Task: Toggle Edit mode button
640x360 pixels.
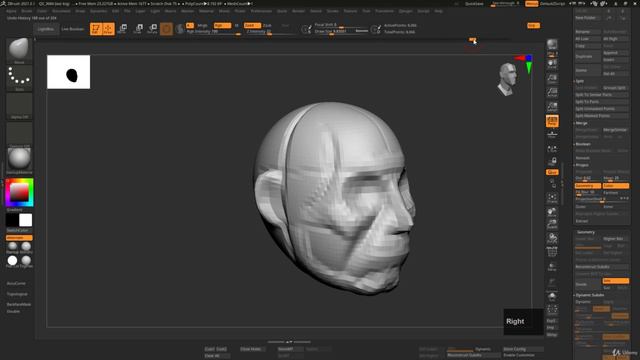Action: (x=96, y=29)
